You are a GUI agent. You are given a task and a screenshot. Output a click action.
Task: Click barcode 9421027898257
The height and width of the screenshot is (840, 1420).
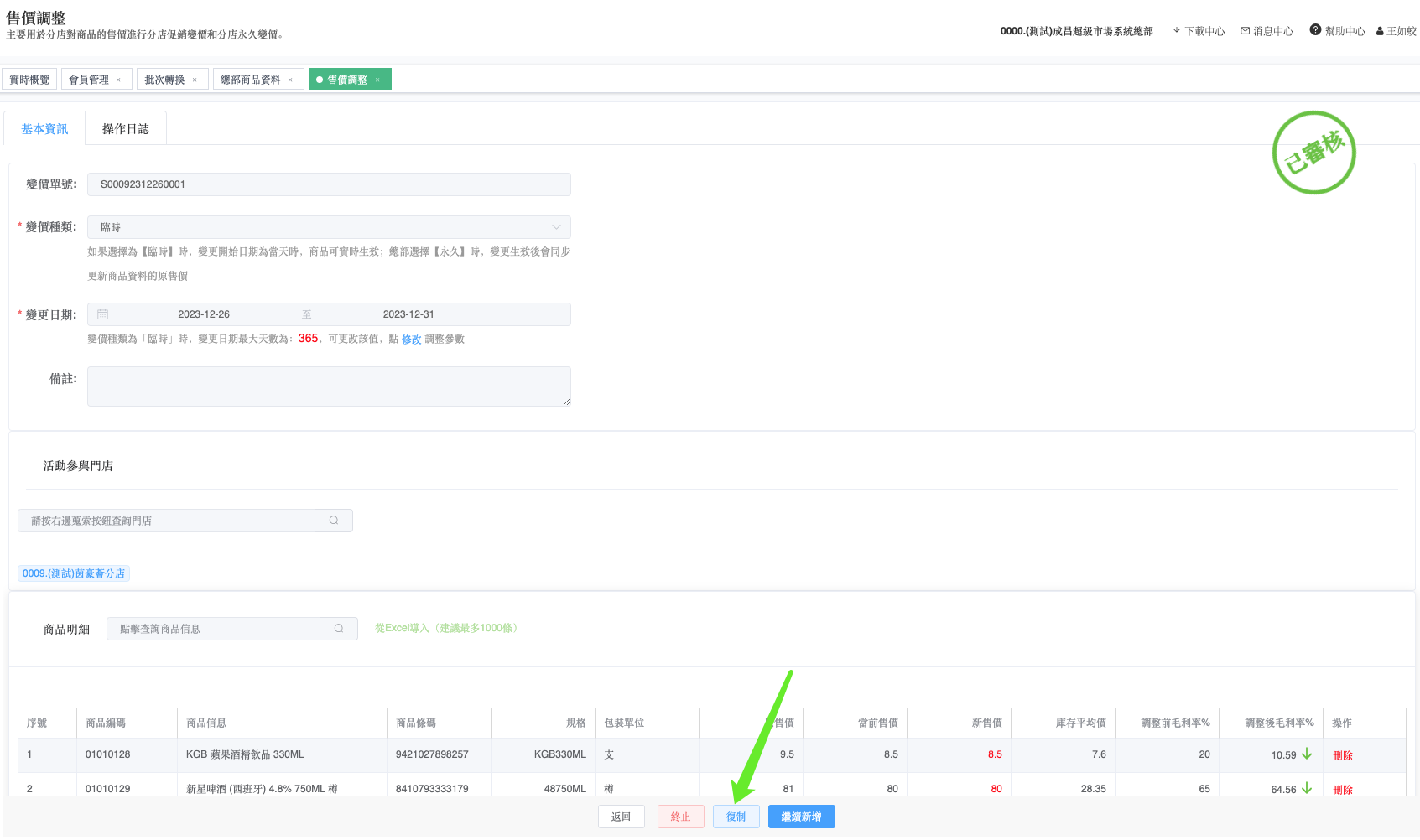(x=432, y=754)
